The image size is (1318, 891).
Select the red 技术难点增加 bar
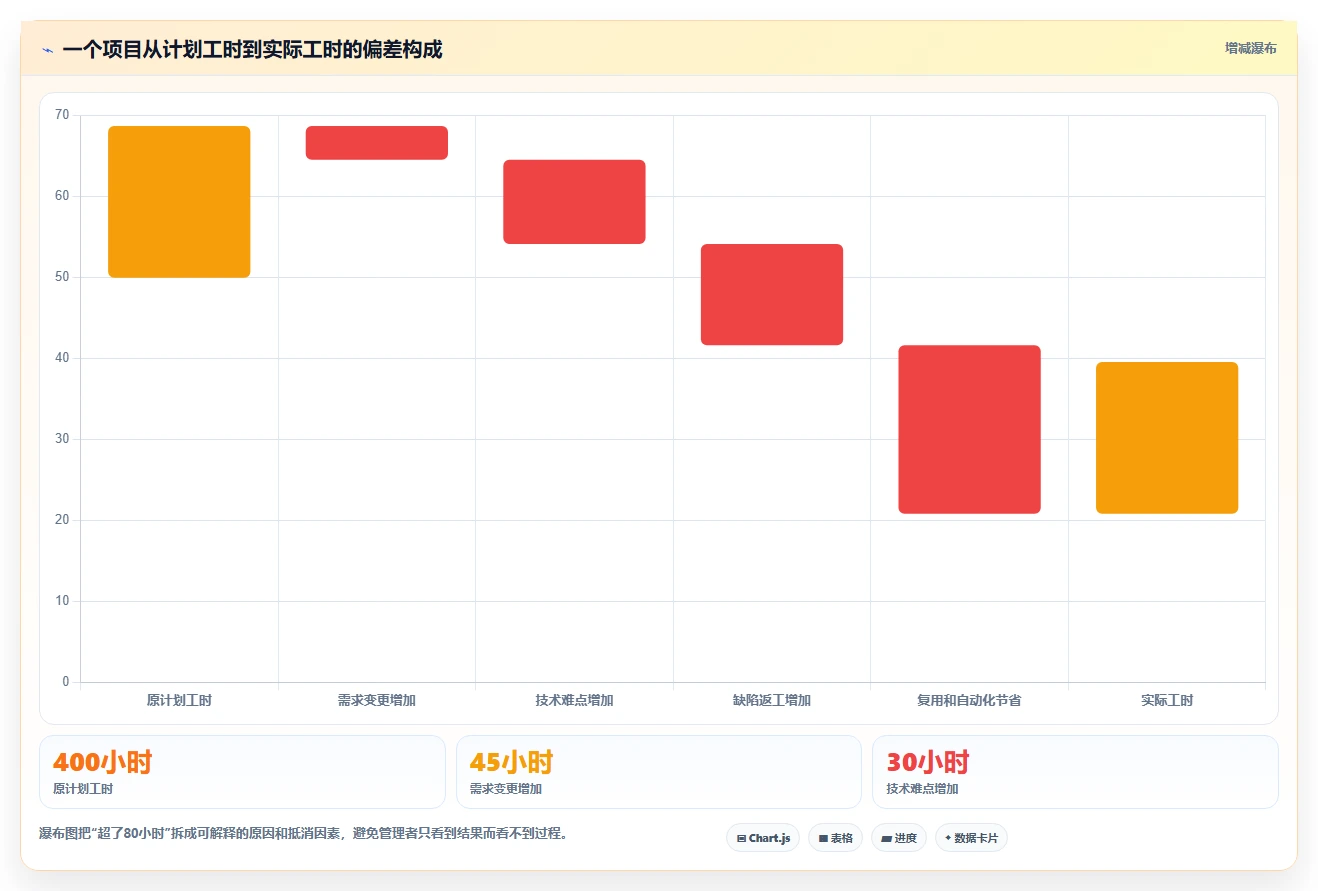pyautogui.click(x=574, y=202)
